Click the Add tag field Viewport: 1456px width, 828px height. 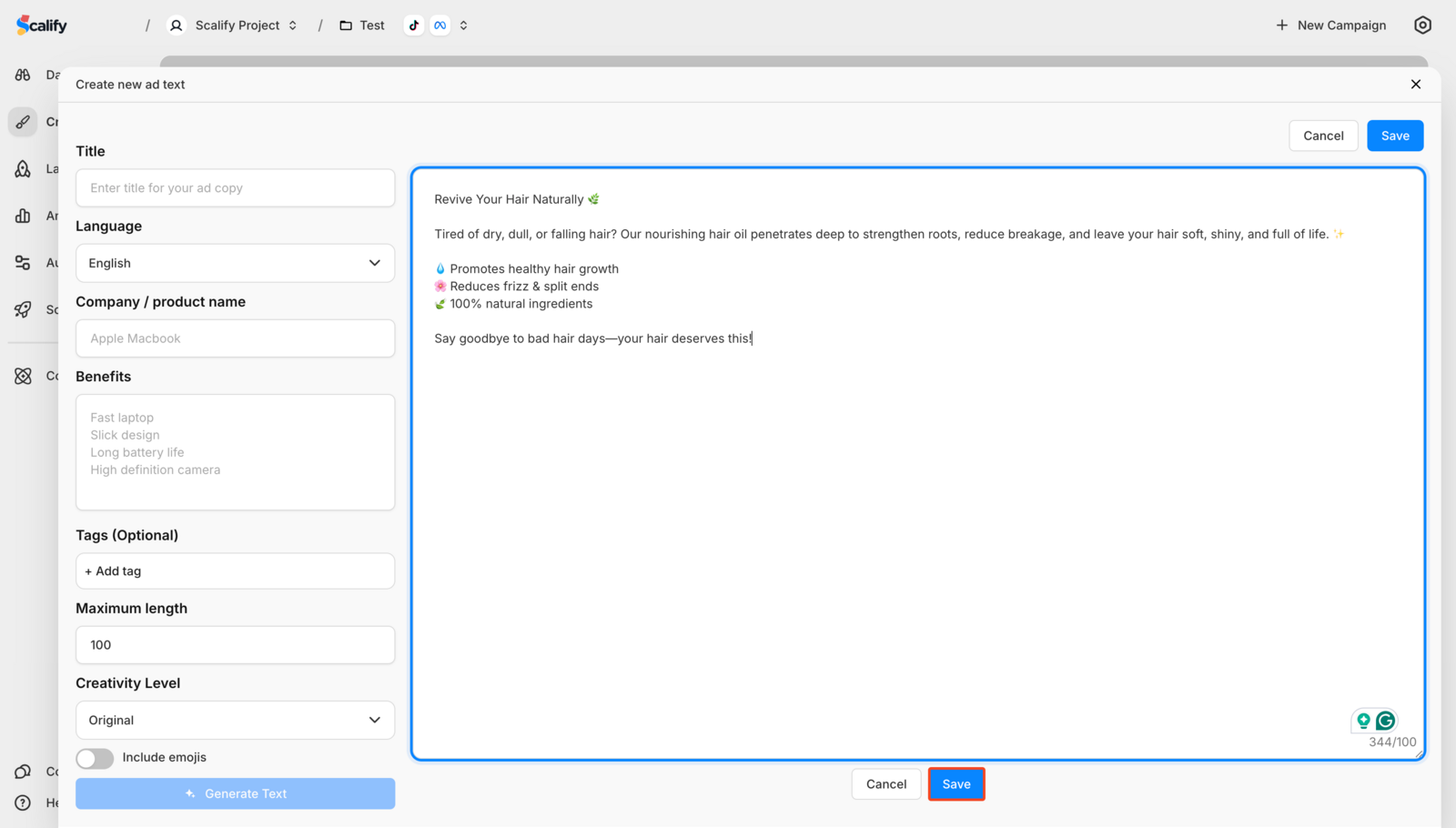(x=235, y=571)
